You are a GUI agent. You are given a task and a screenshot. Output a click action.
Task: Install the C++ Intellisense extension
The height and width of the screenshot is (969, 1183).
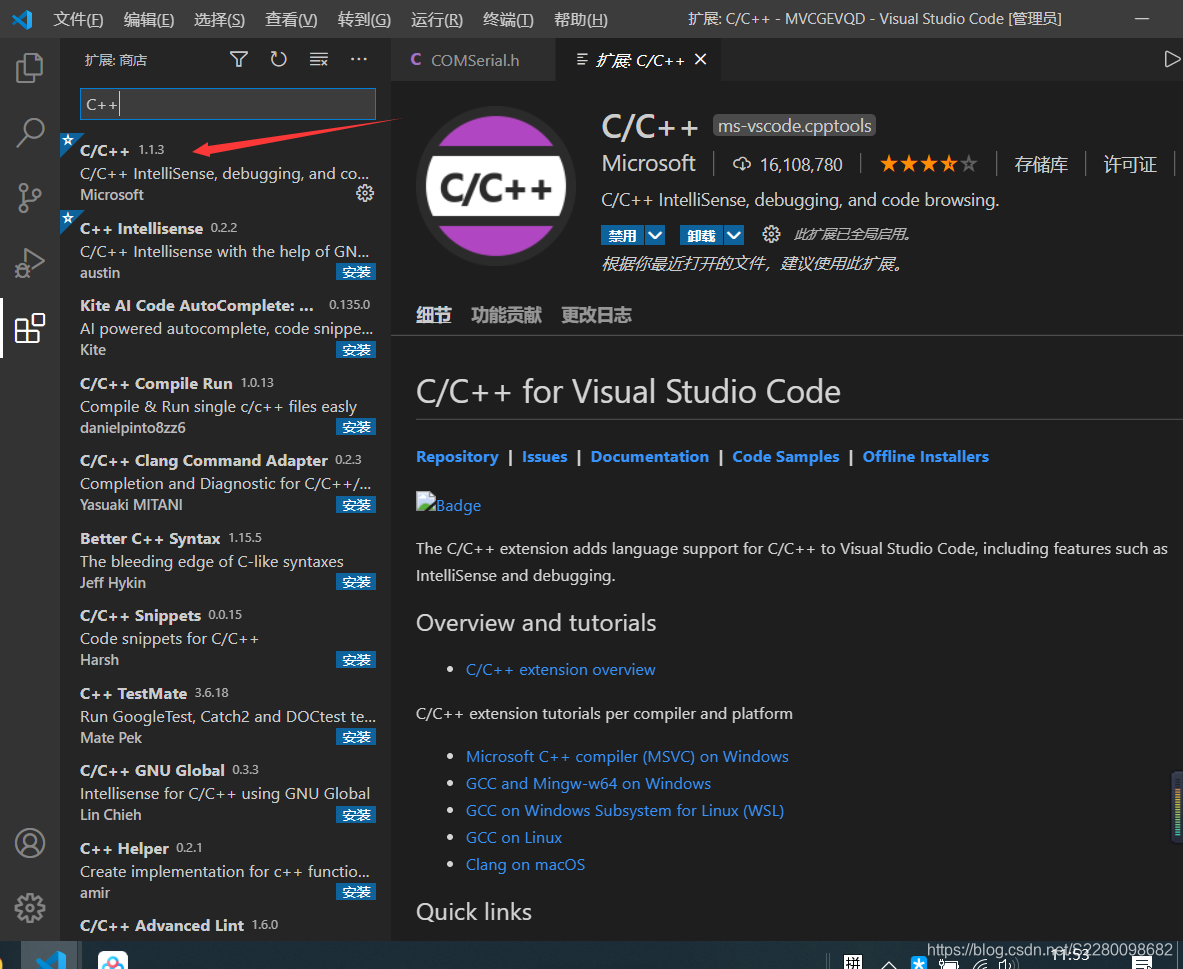tap(356, 271)
